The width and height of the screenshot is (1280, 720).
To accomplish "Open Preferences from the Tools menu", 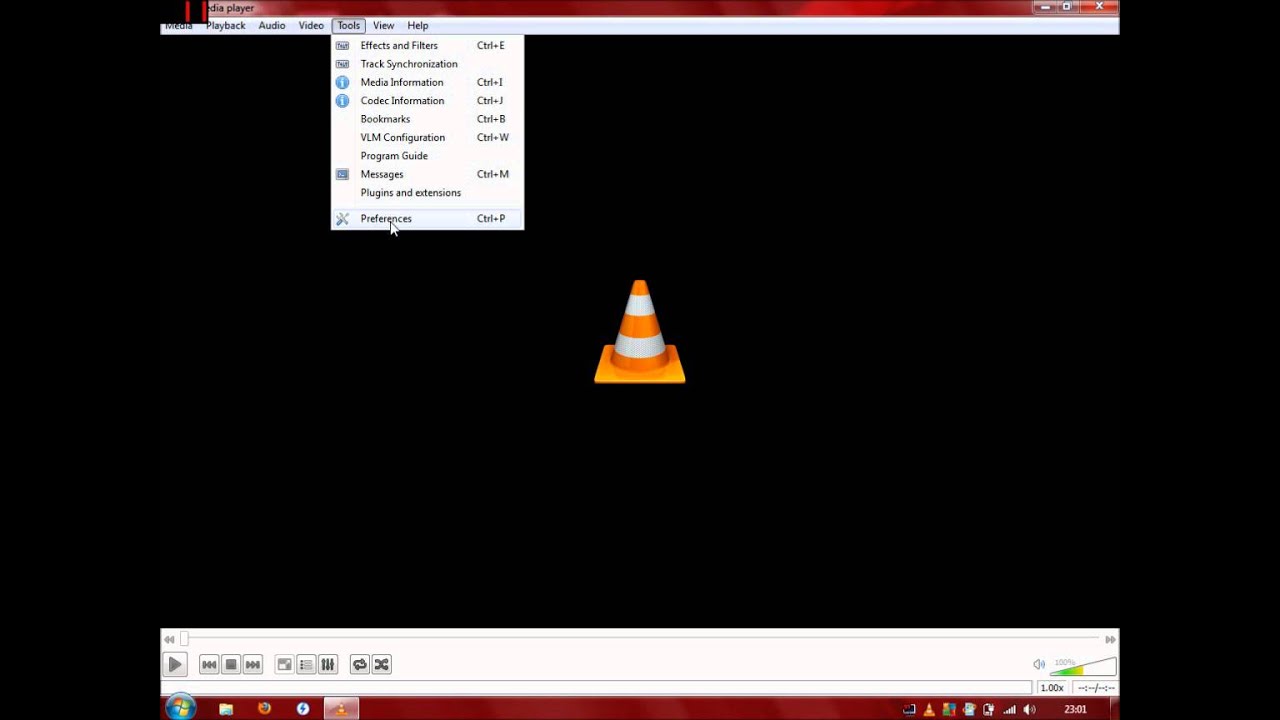I will pos(427,218).
